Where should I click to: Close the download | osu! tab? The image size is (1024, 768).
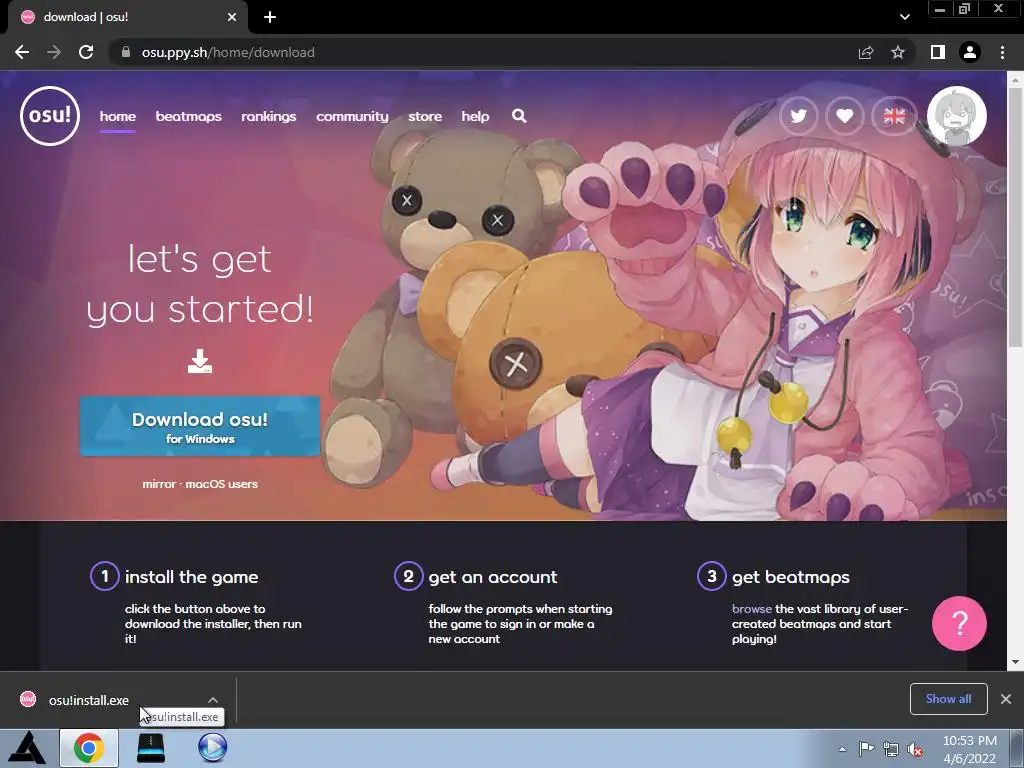[232, 17]
